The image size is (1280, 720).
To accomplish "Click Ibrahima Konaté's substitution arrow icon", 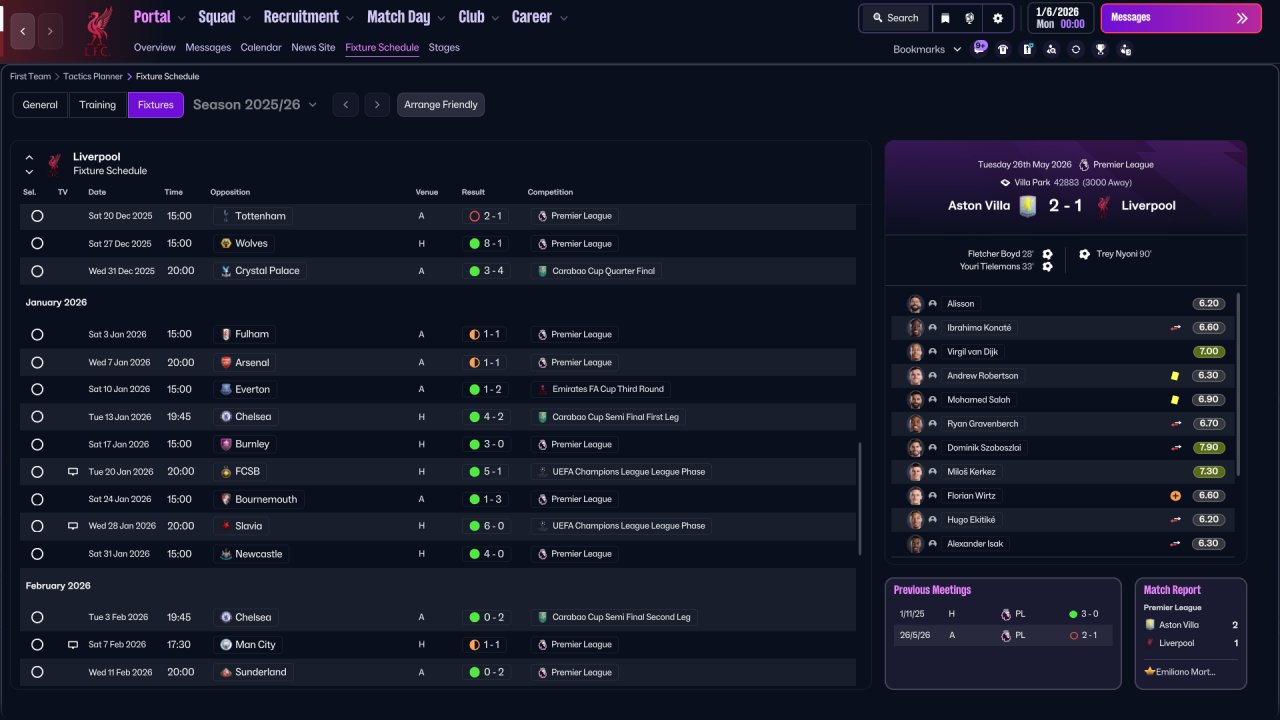I will pos(1175,328).
